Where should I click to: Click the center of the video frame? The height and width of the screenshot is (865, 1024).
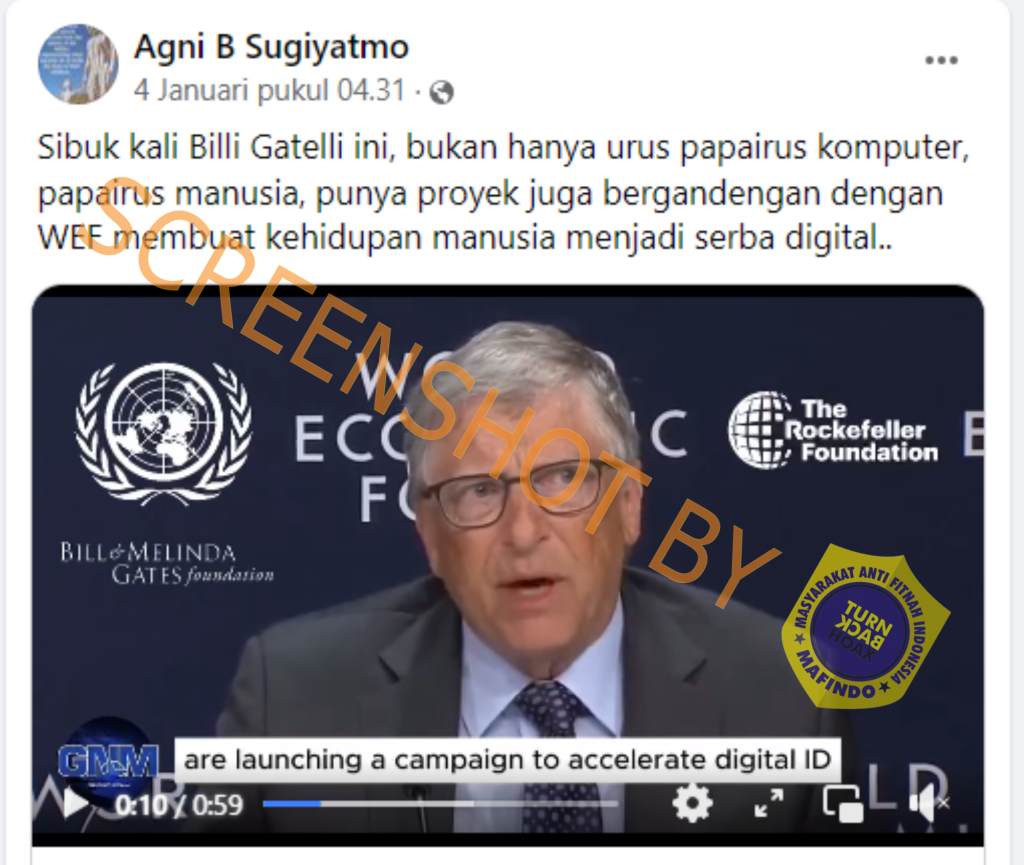[x=508, y=565]
